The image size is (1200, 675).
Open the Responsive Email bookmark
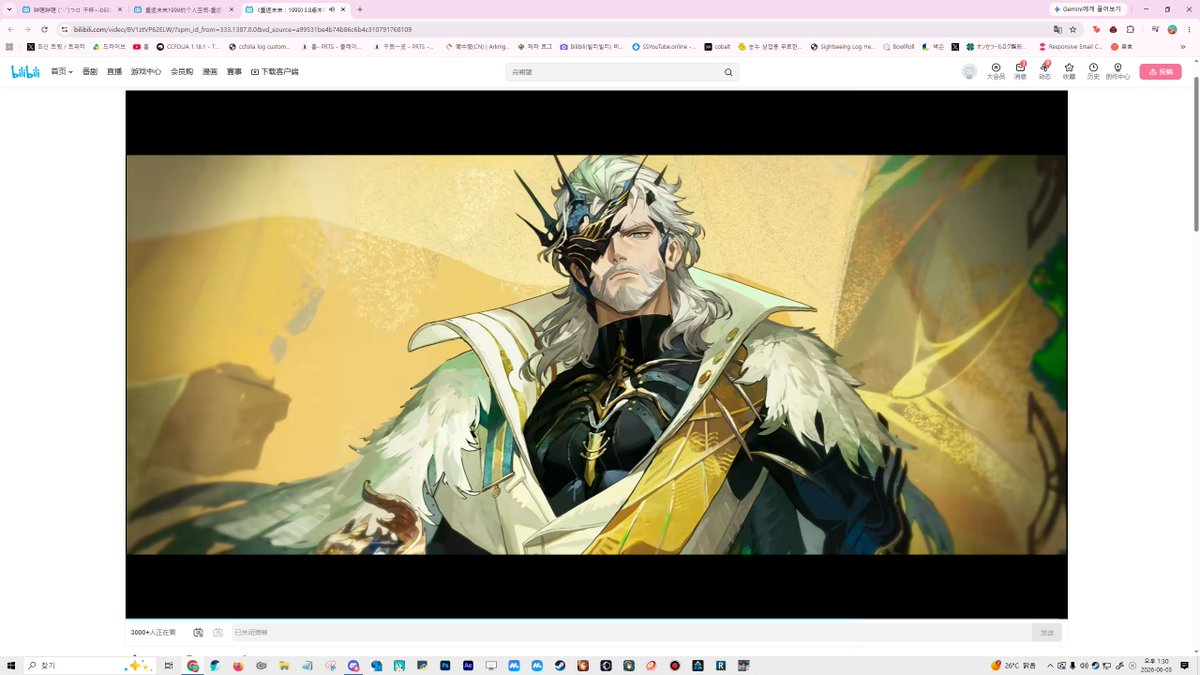tap(1070, 46)
